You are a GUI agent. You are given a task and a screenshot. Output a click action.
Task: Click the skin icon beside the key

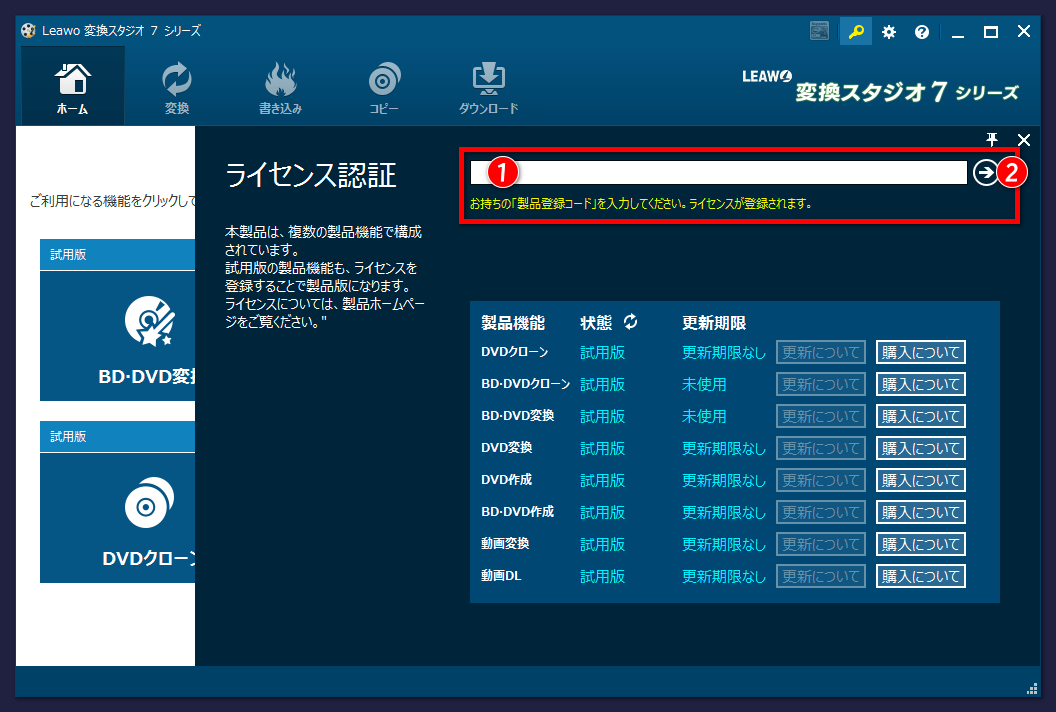coord(820,32)
